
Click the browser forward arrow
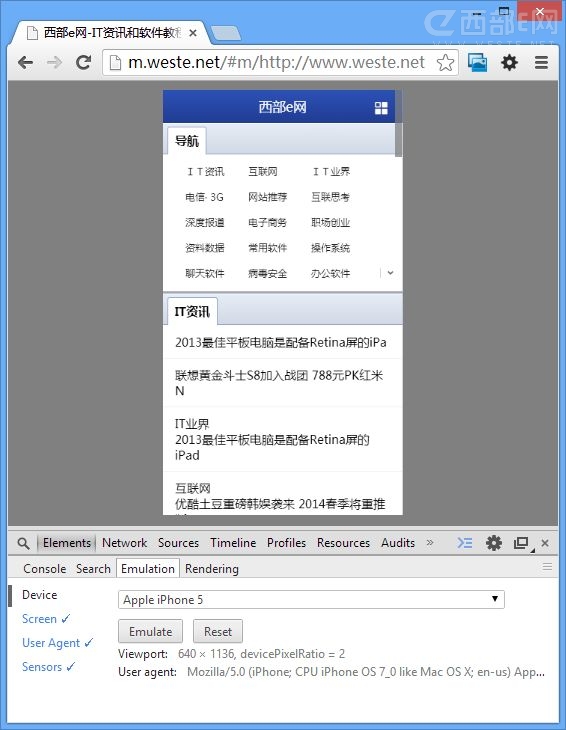[54, 62]
